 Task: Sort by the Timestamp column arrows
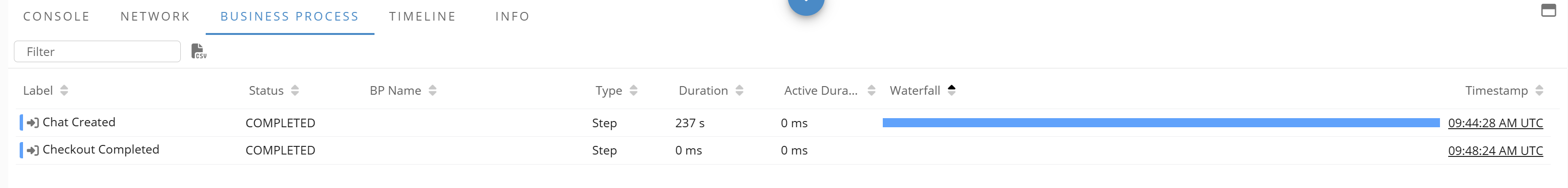point(1539,90)
